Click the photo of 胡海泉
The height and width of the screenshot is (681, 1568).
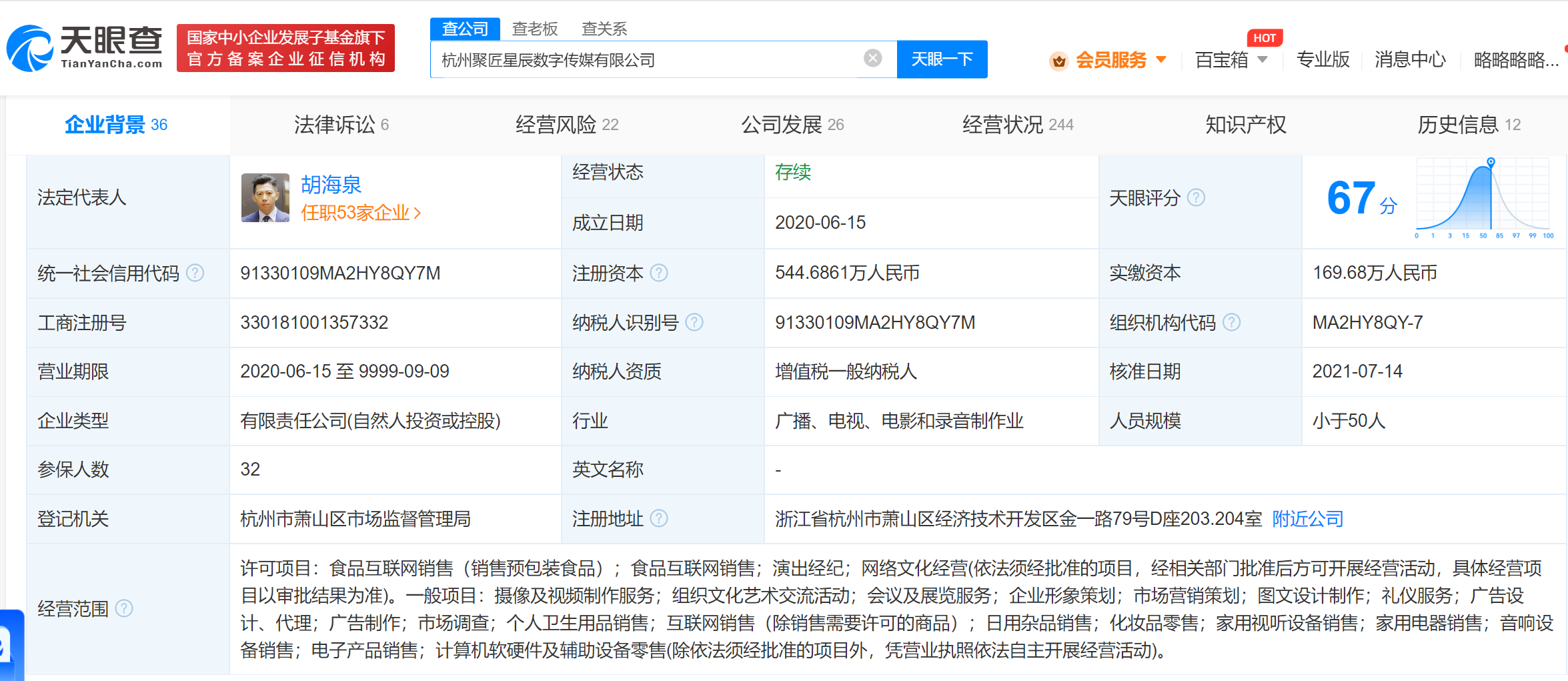pyautogui.click(x=265, y=197)
